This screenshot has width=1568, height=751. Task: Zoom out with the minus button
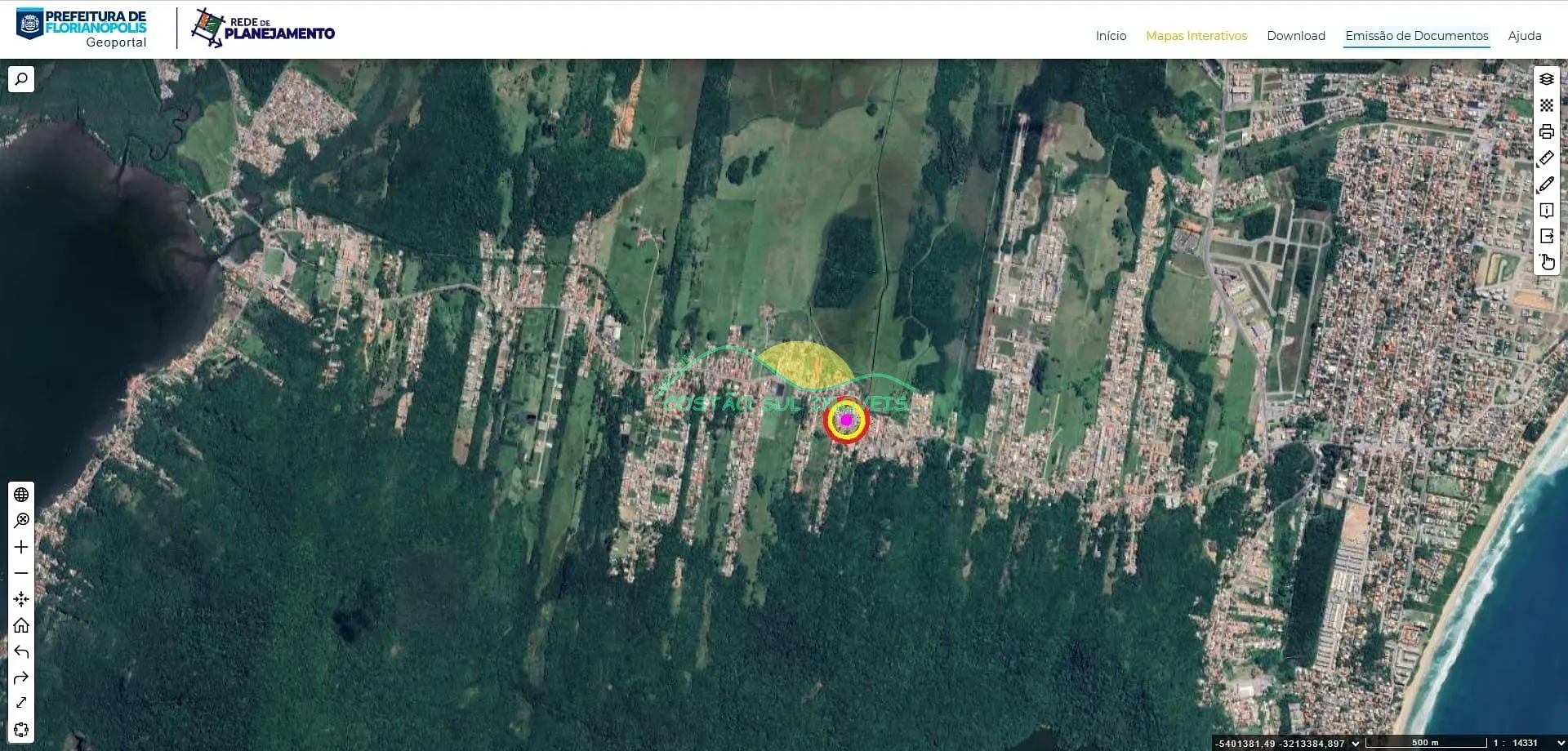[x=21, y=573]
